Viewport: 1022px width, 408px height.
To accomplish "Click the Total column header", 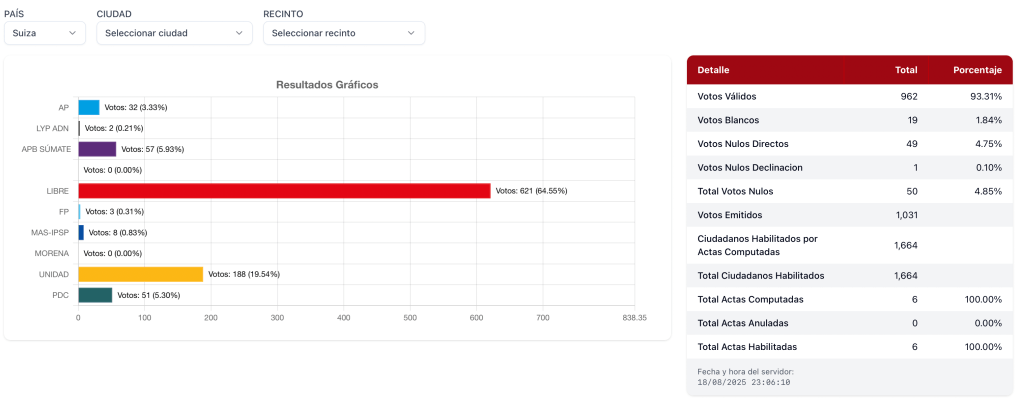I will point(906,71).
